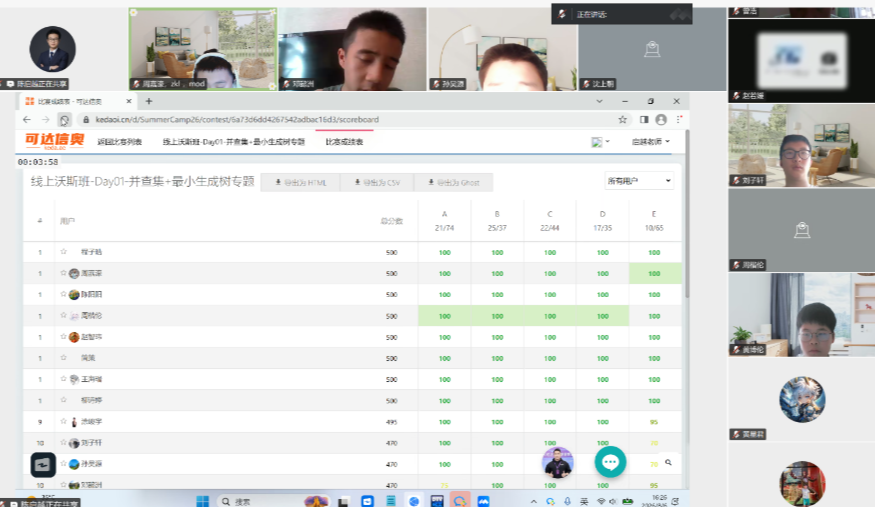The height and width of the screenshot is (507, 875).
Task: Star the row with highlighted A–D cells
Action: pyautogui.click(x=64, y=315)
